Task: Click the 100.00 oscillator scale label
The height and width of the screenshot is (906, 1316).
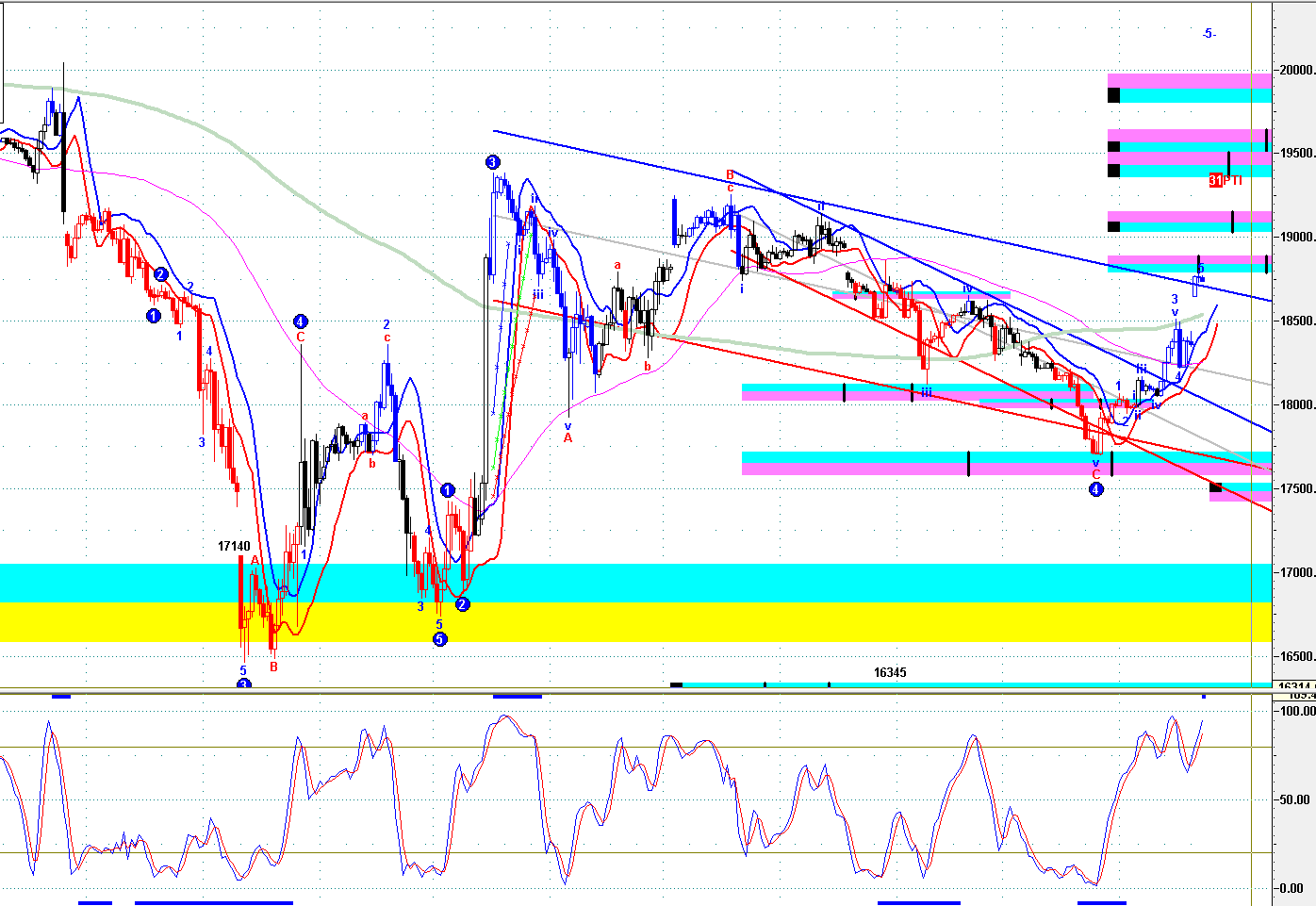Action: [x=1297, y=711]
